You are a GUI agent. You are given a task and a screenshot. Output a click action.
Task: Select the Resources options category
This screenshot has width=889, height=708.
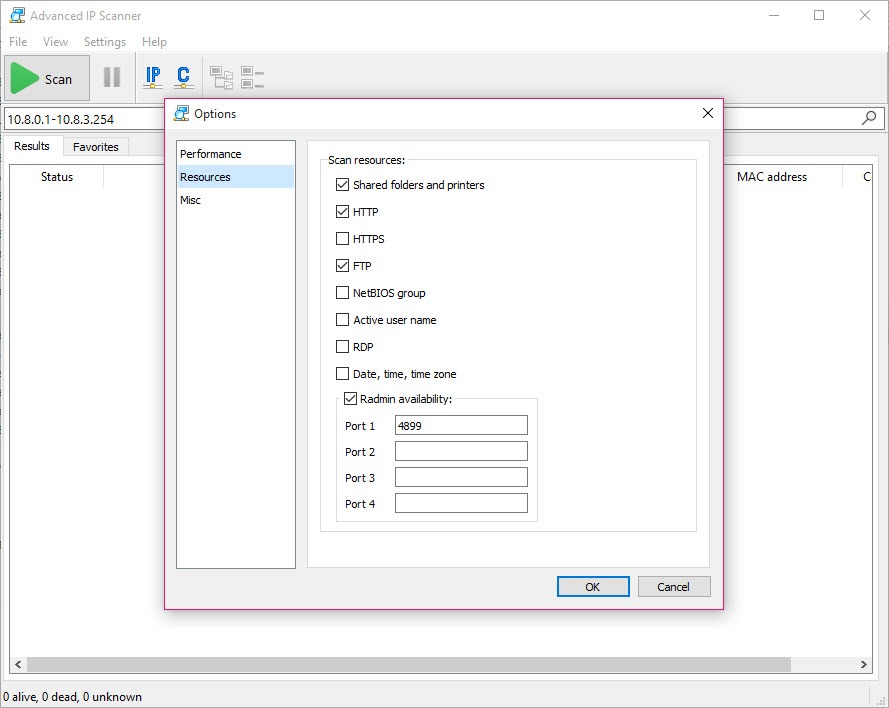pos(235,177)
